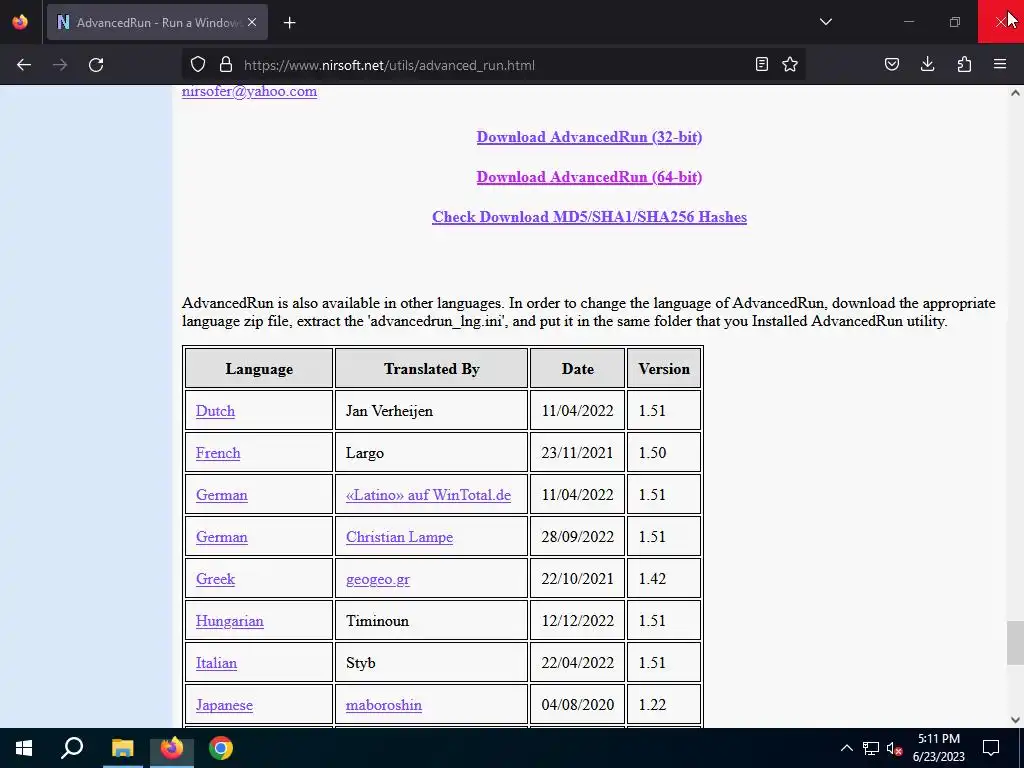Download AdvancedRun 32-bit
1024x768 pixels.
[589, 137]
